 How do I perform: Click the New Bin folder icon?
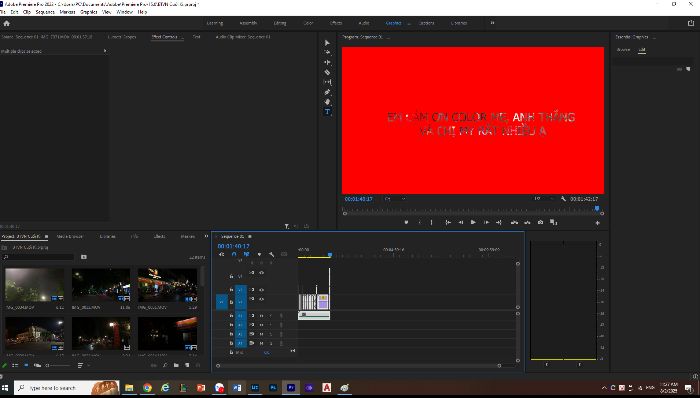[176, 365]
